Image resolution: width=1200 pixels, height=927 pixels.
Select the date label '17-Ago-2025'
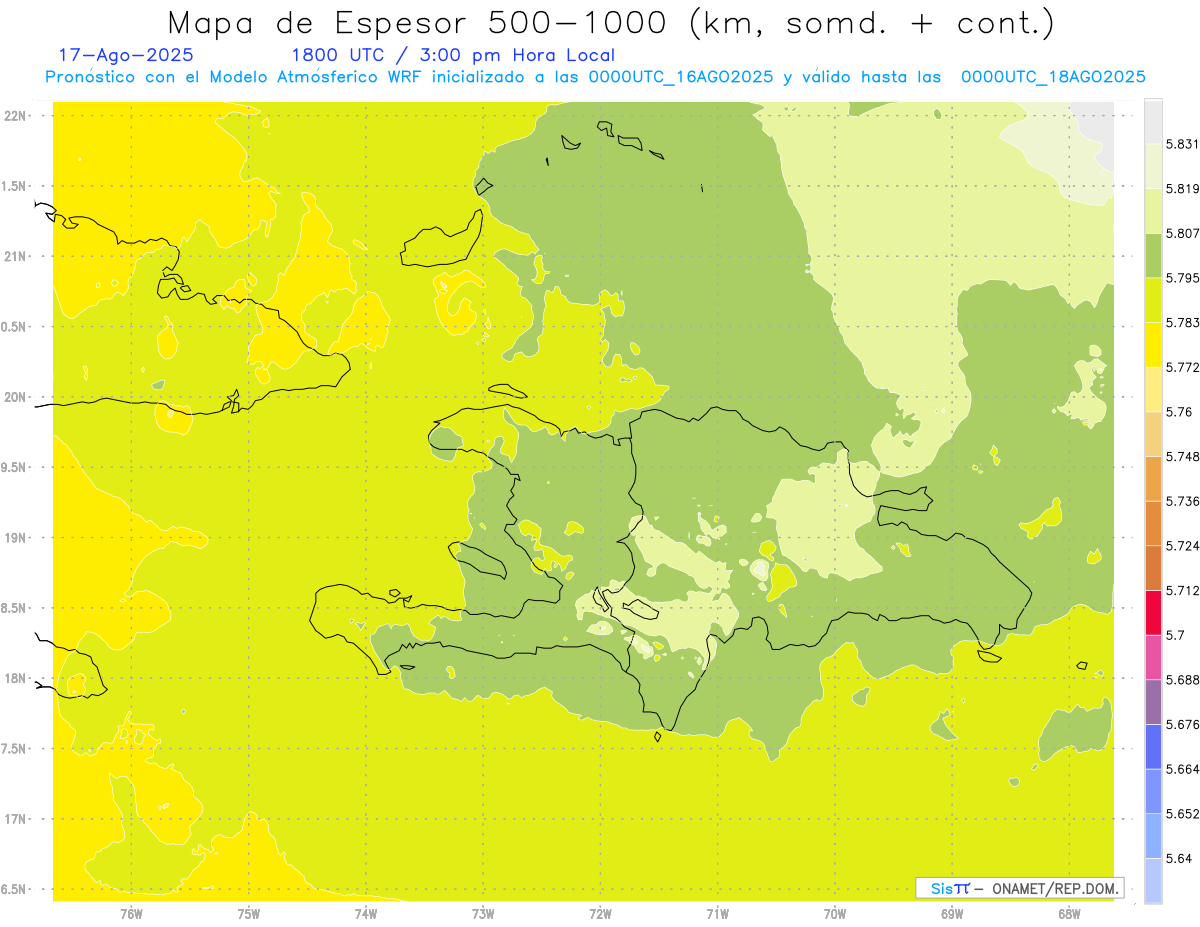126,55
